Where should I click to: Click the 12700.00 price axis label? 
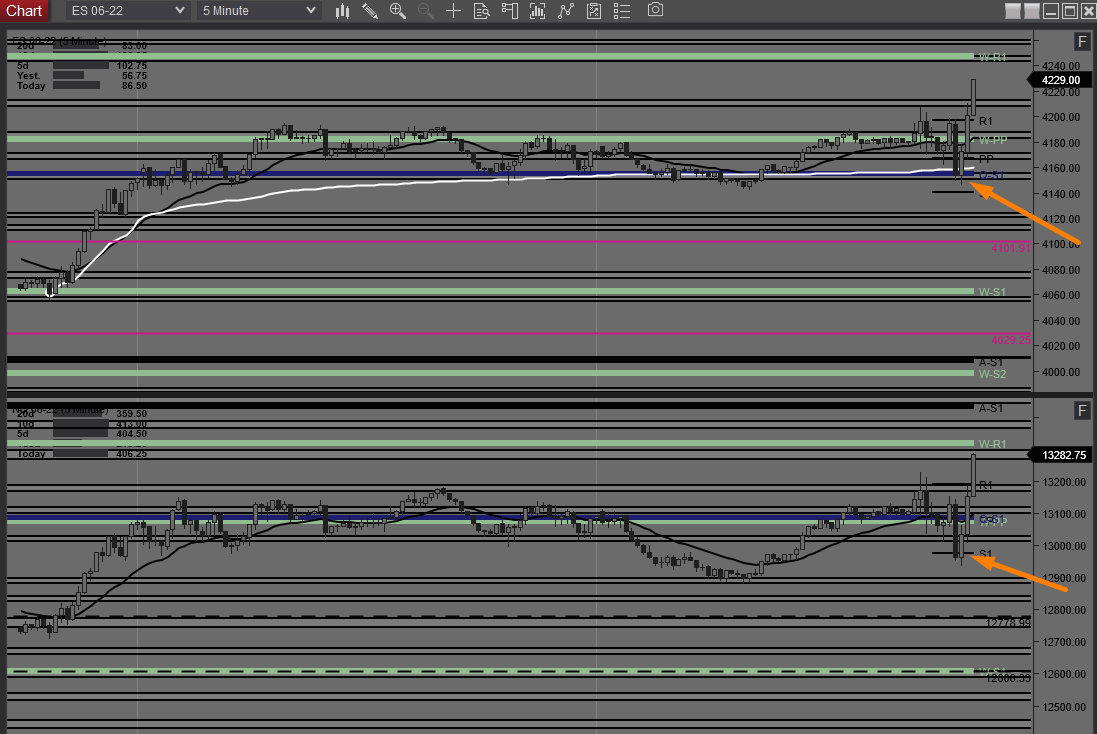1063,642
